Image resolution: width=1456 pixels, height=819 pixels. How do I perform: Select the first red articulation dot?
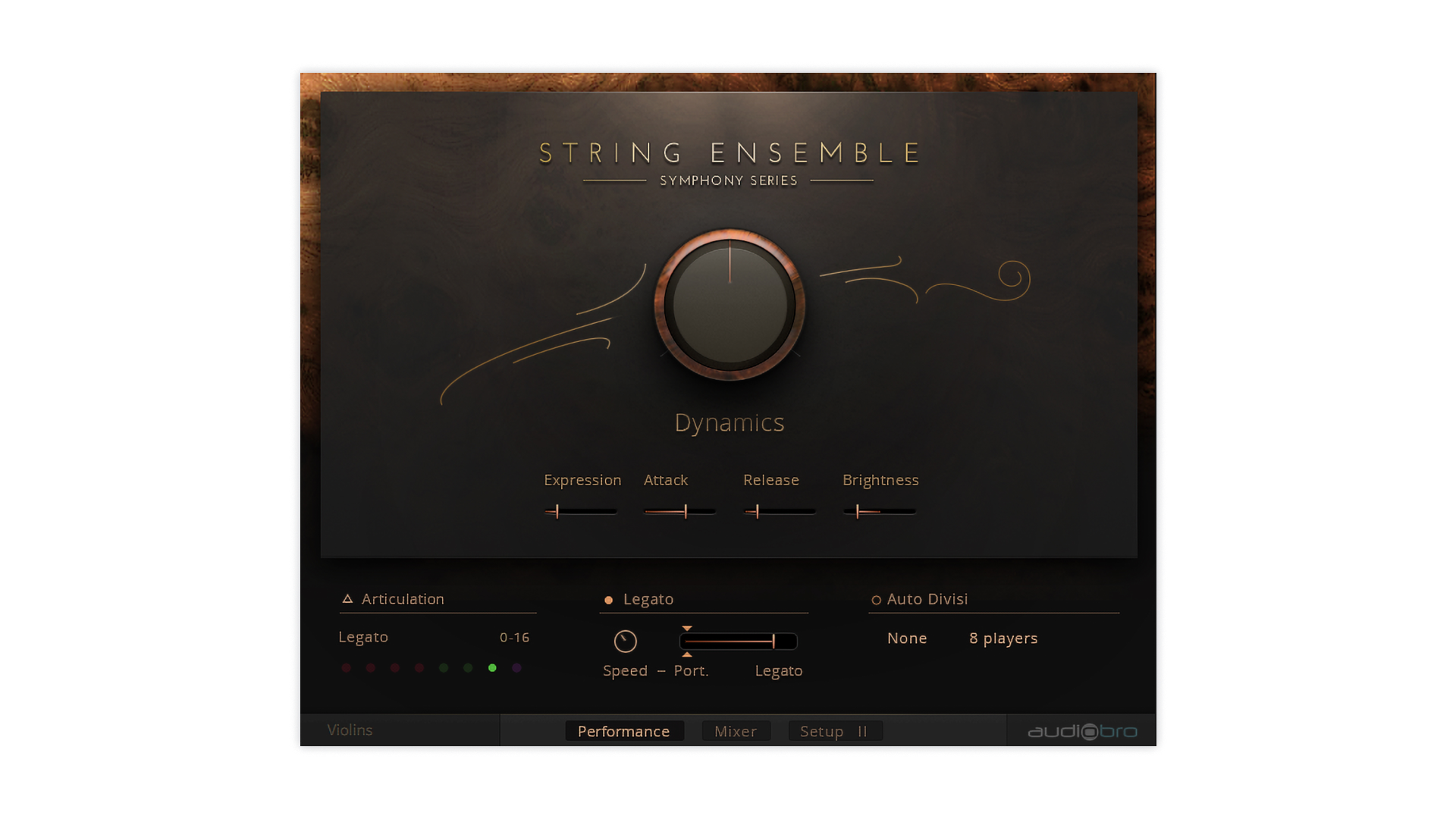pos(347,668)
